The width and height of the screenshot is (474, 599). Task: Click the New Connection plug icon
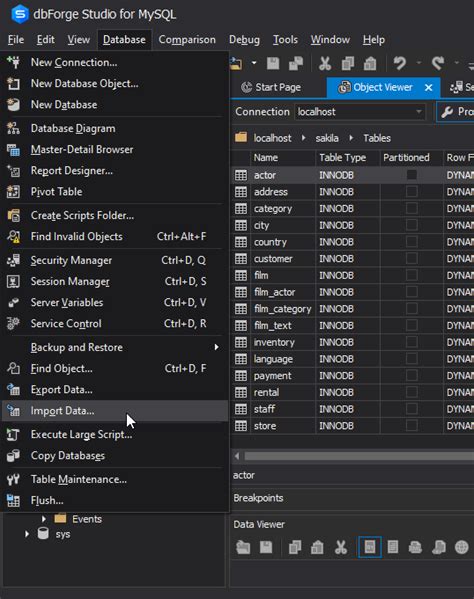click(13, 62)
